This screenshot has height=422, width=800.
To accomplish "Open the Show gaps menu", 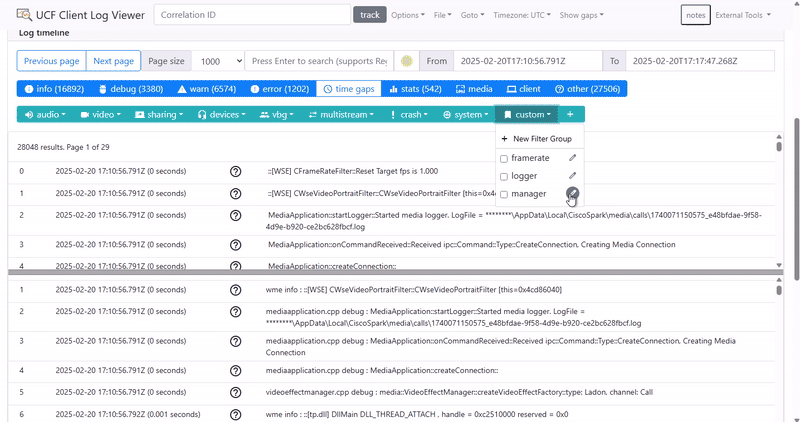I will coord(581,15).
